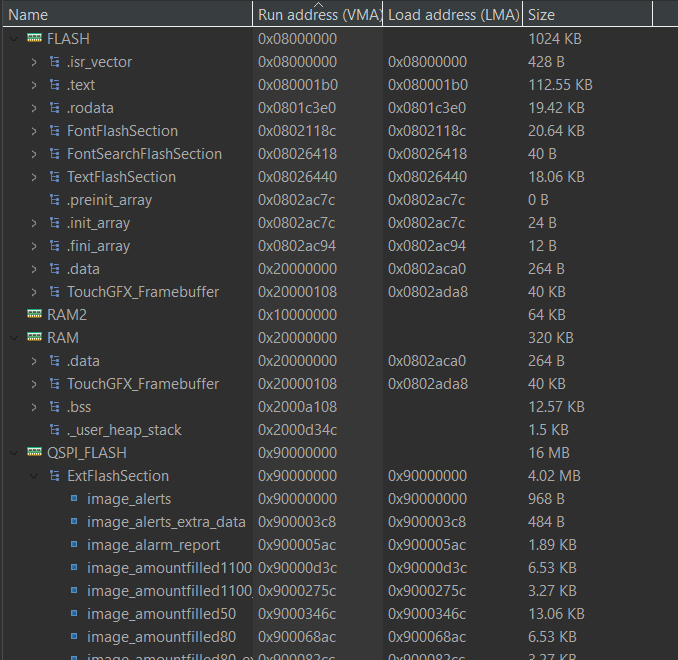This screenshot has width=678, height=660.
Task: Click the 0x0801c3e0 run address for .rodata
Action: (x=297, y=108)
